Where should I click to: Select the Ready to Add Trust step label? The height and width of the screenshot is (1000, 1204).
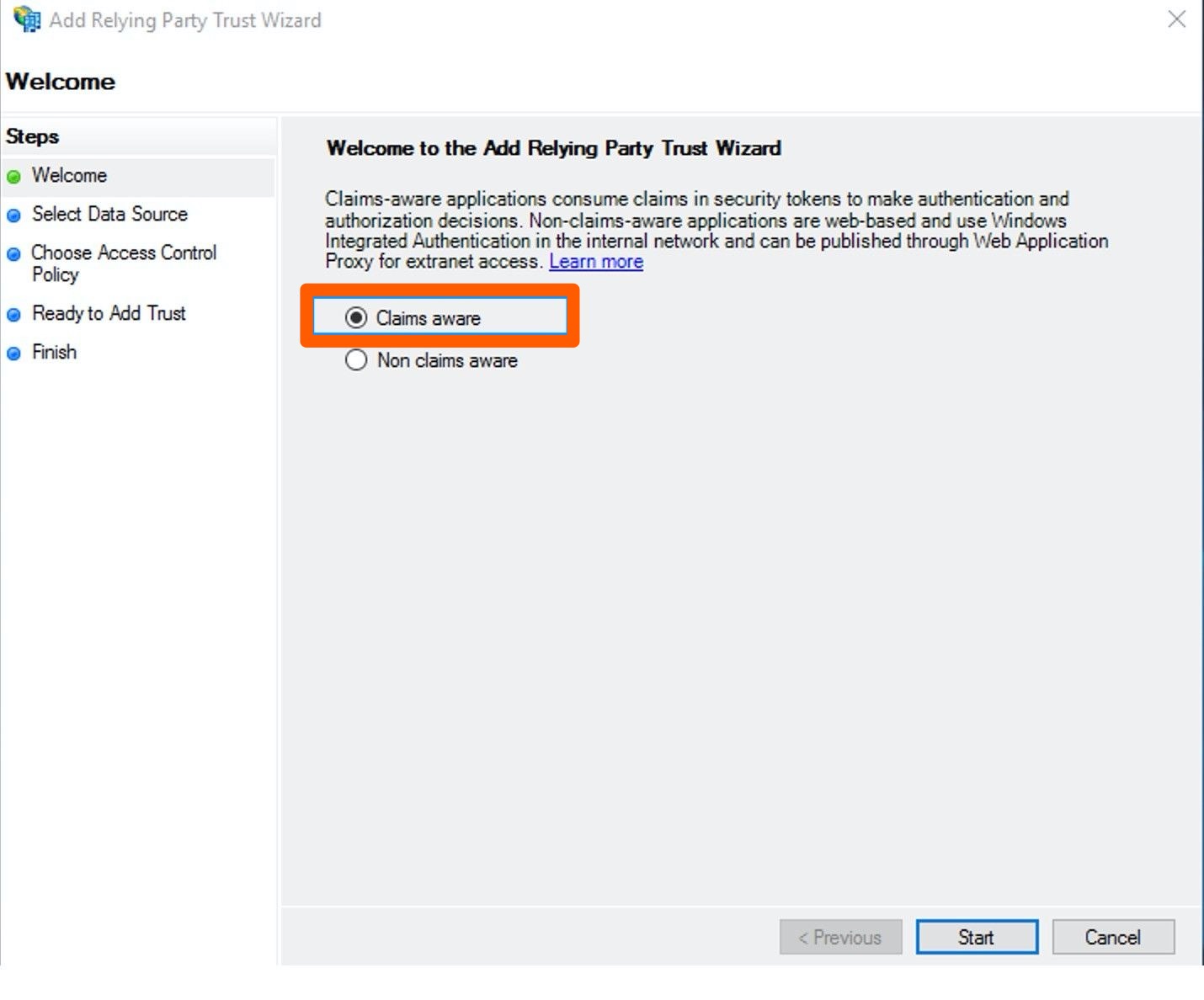click(109, 313)
